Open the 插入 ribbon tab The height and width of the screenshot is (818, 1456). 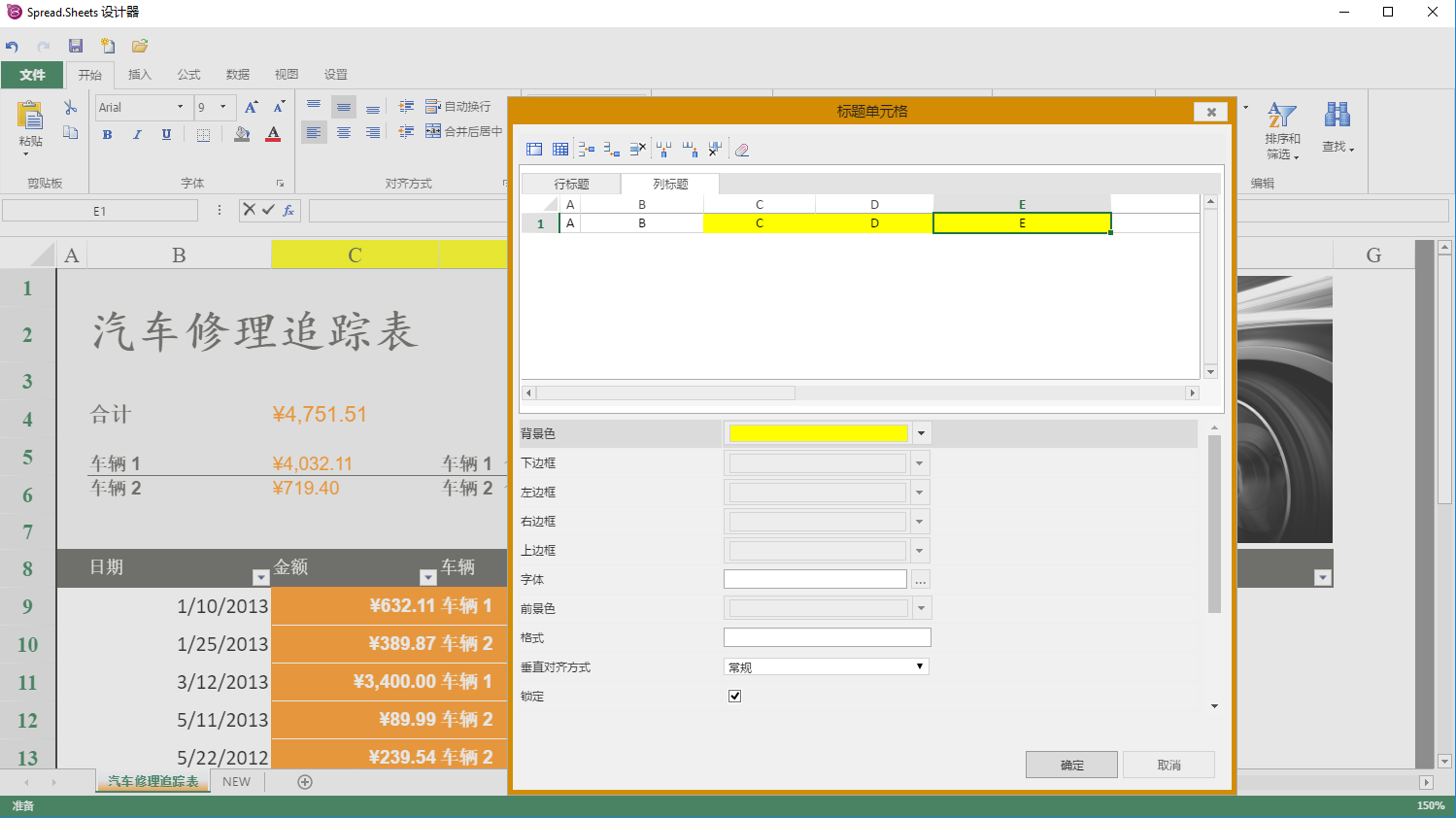click(139, 74)
